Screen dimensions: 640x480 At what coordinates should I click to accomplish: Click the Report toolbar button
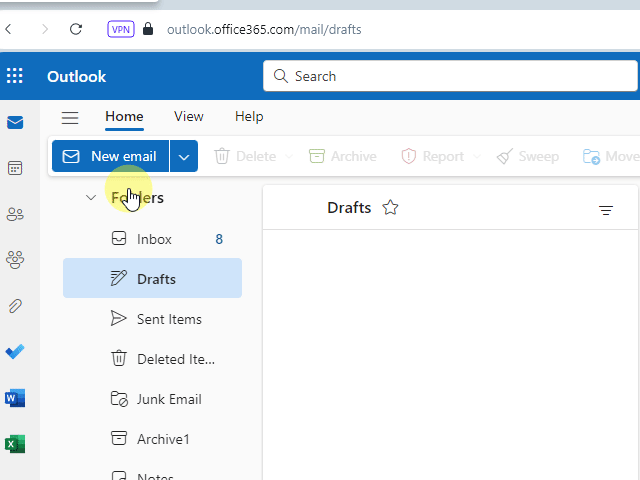[x=433, y=156]
